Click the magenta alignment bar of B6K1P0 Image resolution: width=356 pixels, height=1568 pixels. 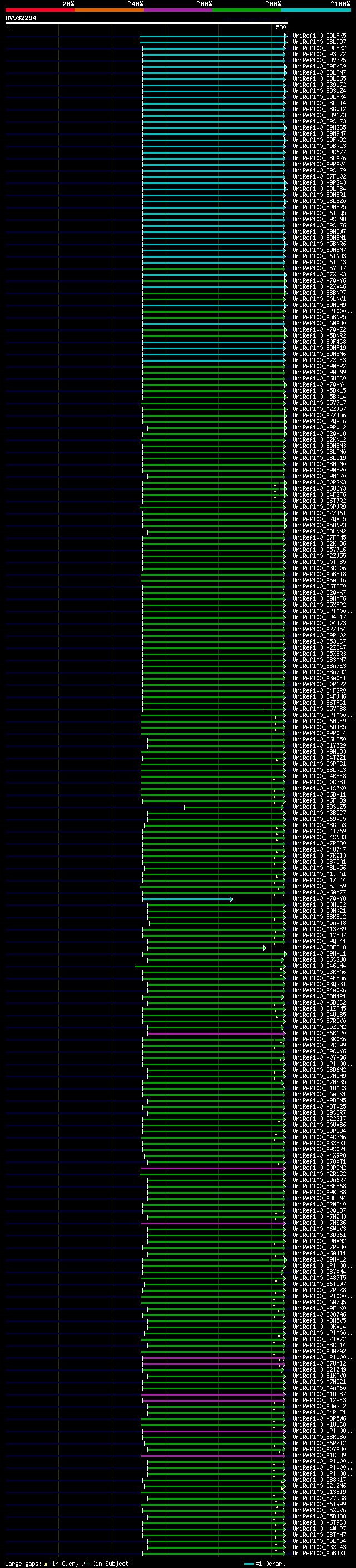point(215,1033)
